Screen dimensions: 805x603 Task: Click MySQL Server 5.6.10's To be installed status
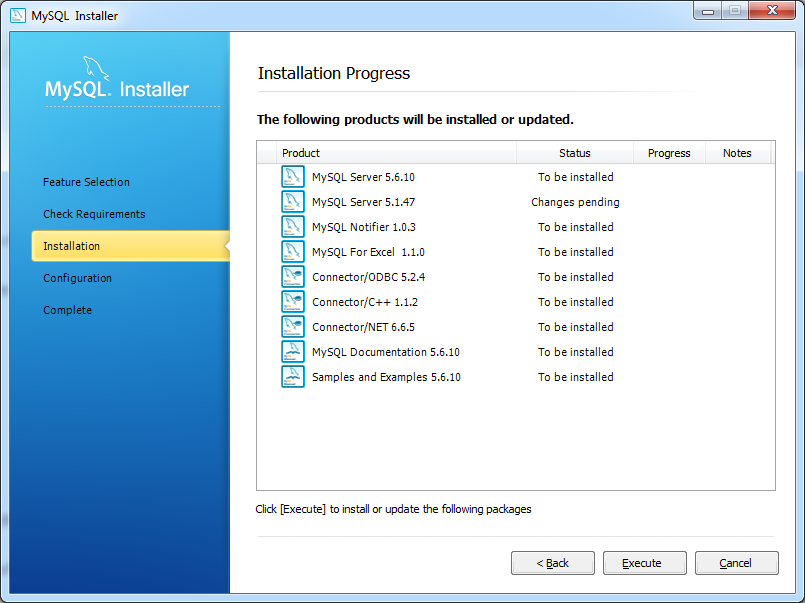(576, 177)
